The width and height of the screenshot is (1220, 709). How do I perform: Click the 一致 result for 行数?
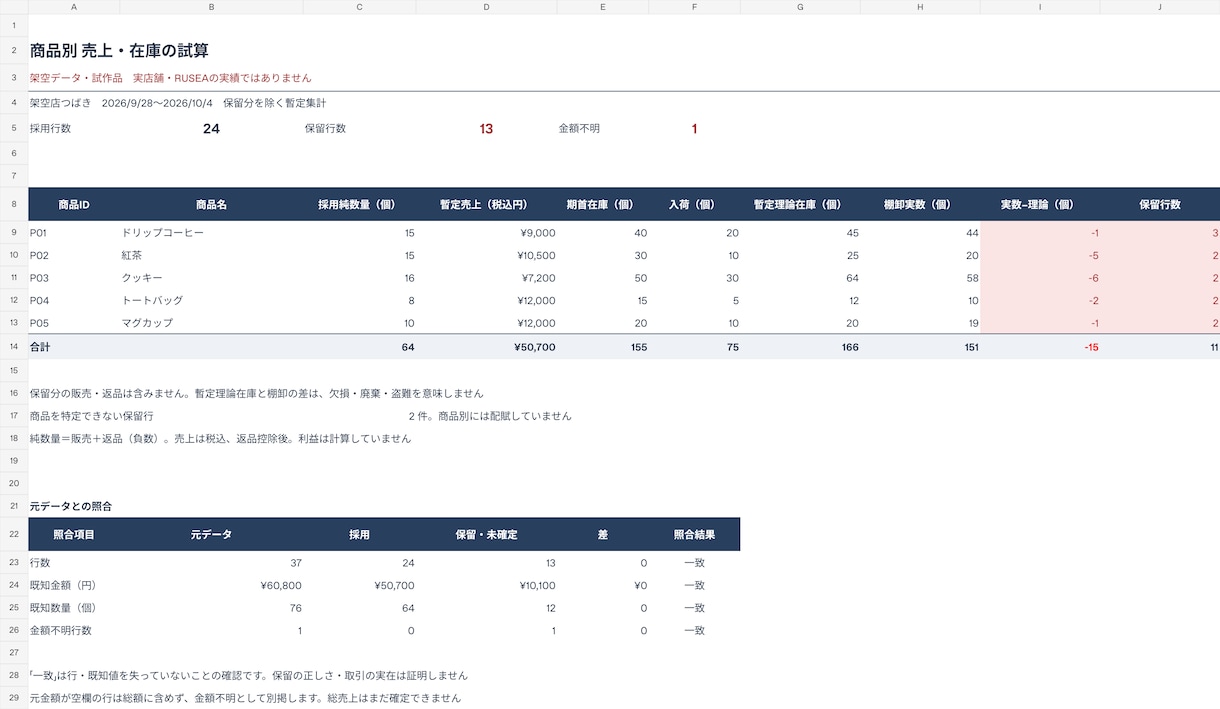[695, 563]
